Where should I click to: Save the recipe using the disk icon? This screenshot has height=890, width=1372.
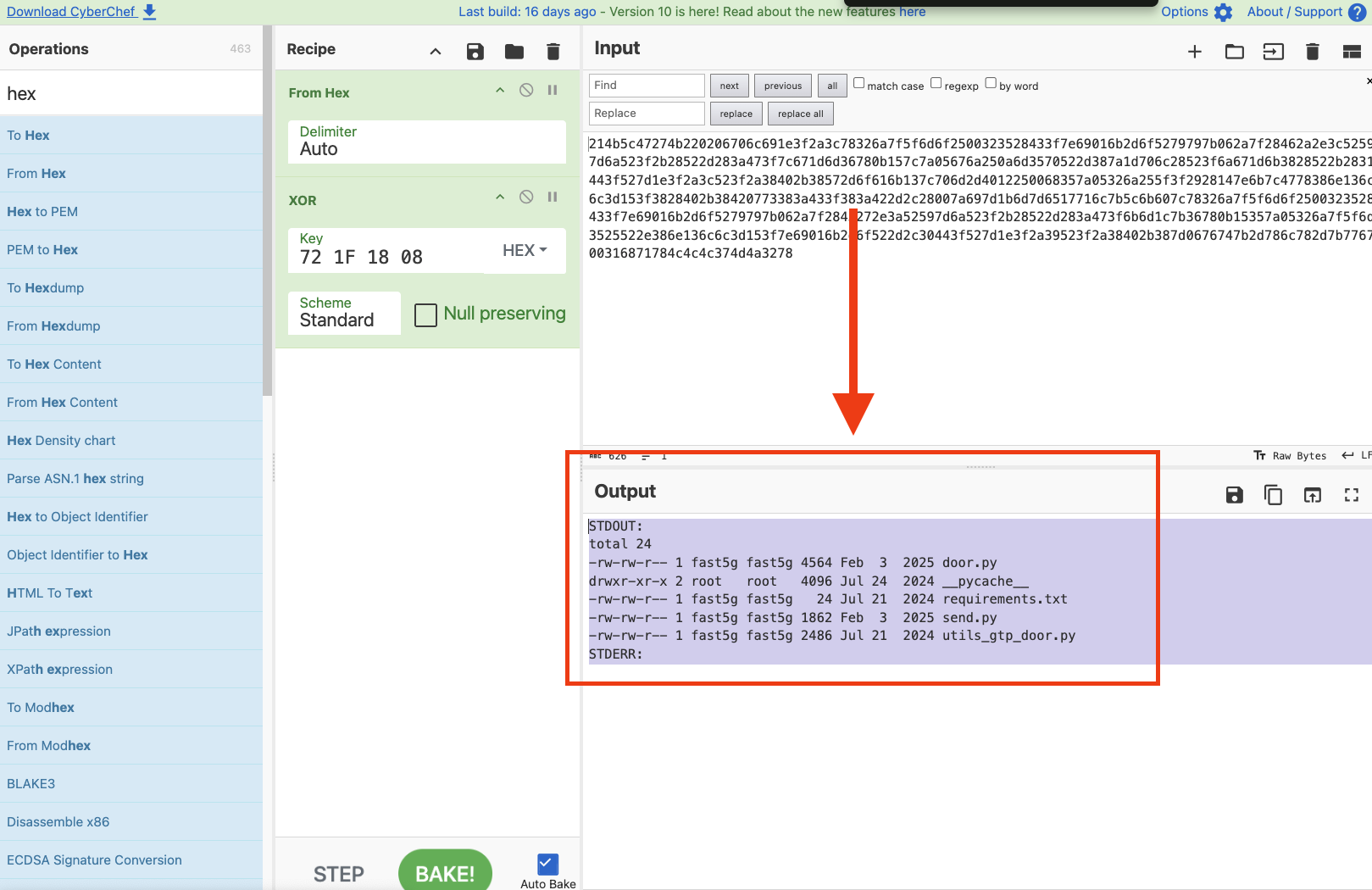coord(475,51)
